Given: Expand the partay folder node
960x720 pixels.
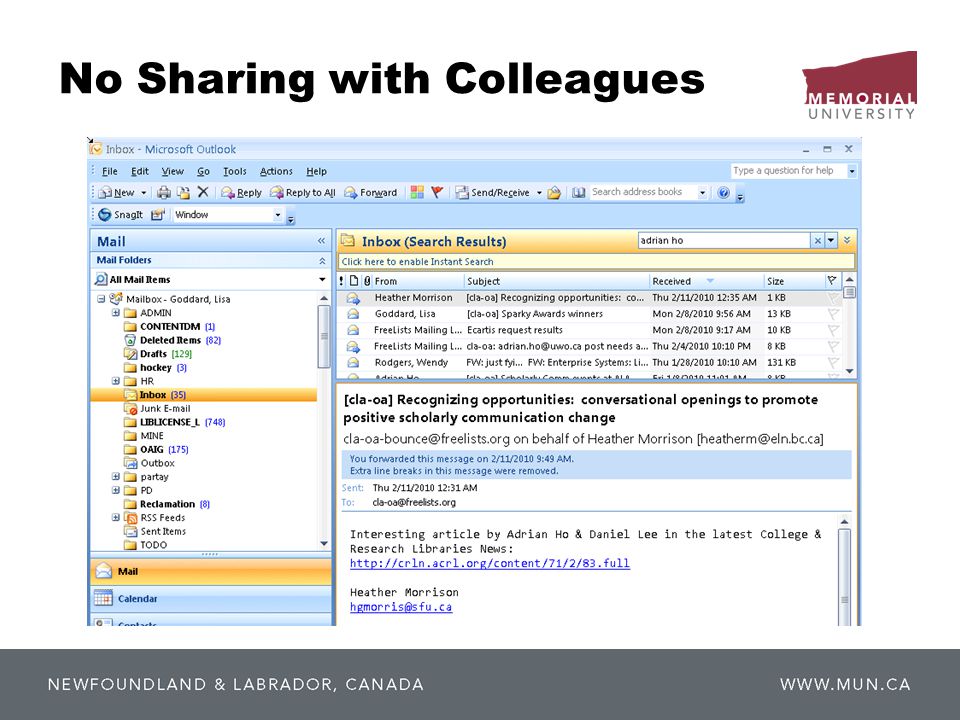Looking at the screenshot, I should tap(116, 476).
